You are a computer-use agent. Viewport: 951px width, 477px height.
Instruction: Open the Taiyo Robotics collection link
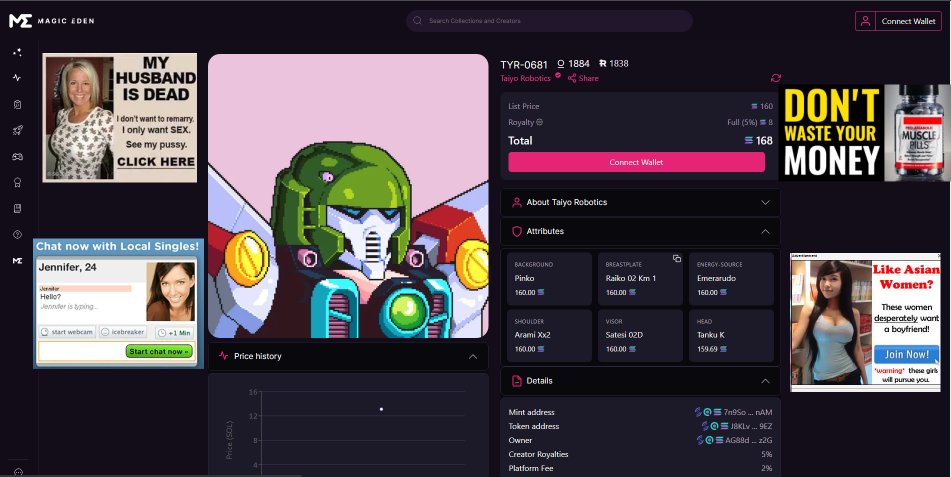(x=525, y=78)
